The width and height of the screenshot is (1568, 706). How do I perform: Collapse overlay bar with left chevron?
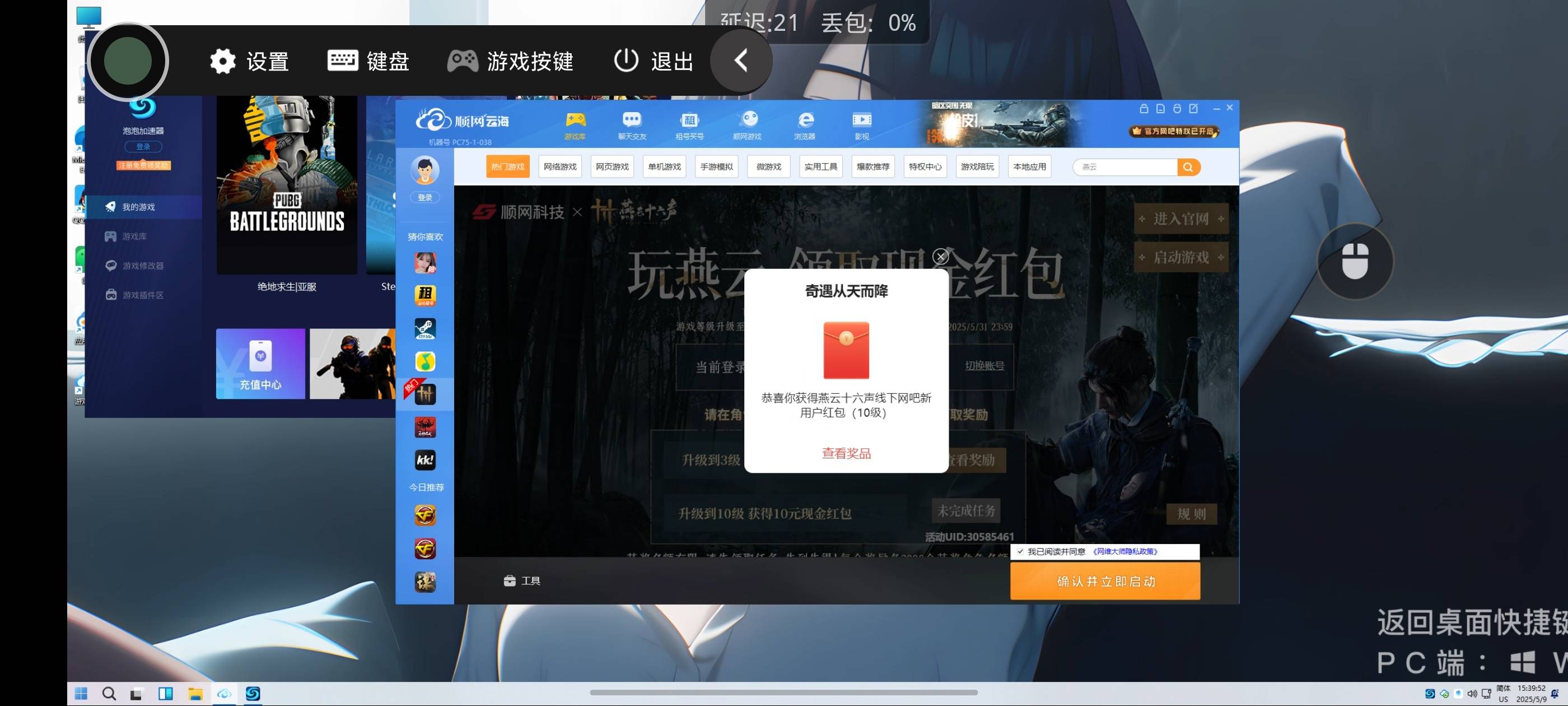[740, 61]
